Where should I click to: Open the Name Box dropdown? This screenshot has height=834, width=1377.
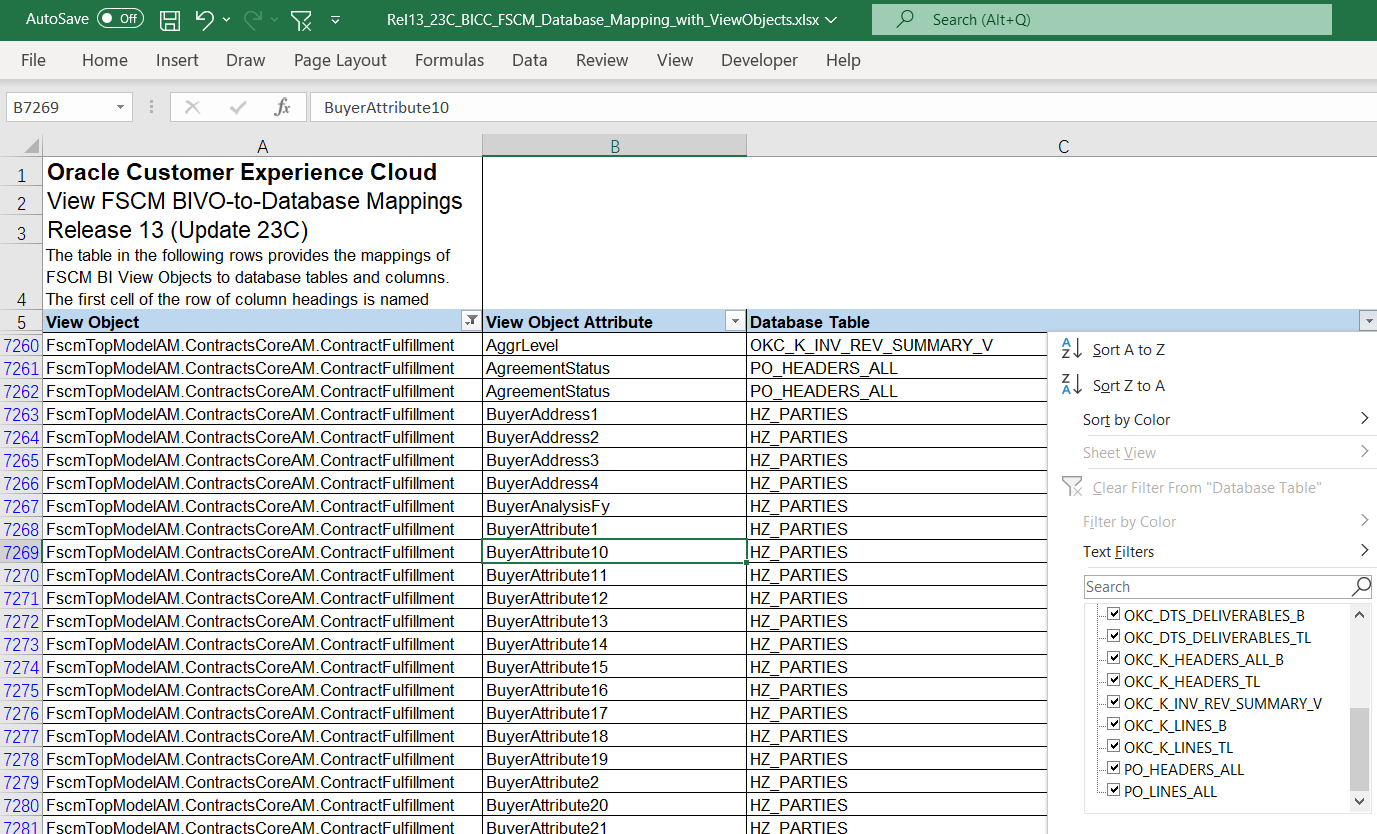(119, 107)
